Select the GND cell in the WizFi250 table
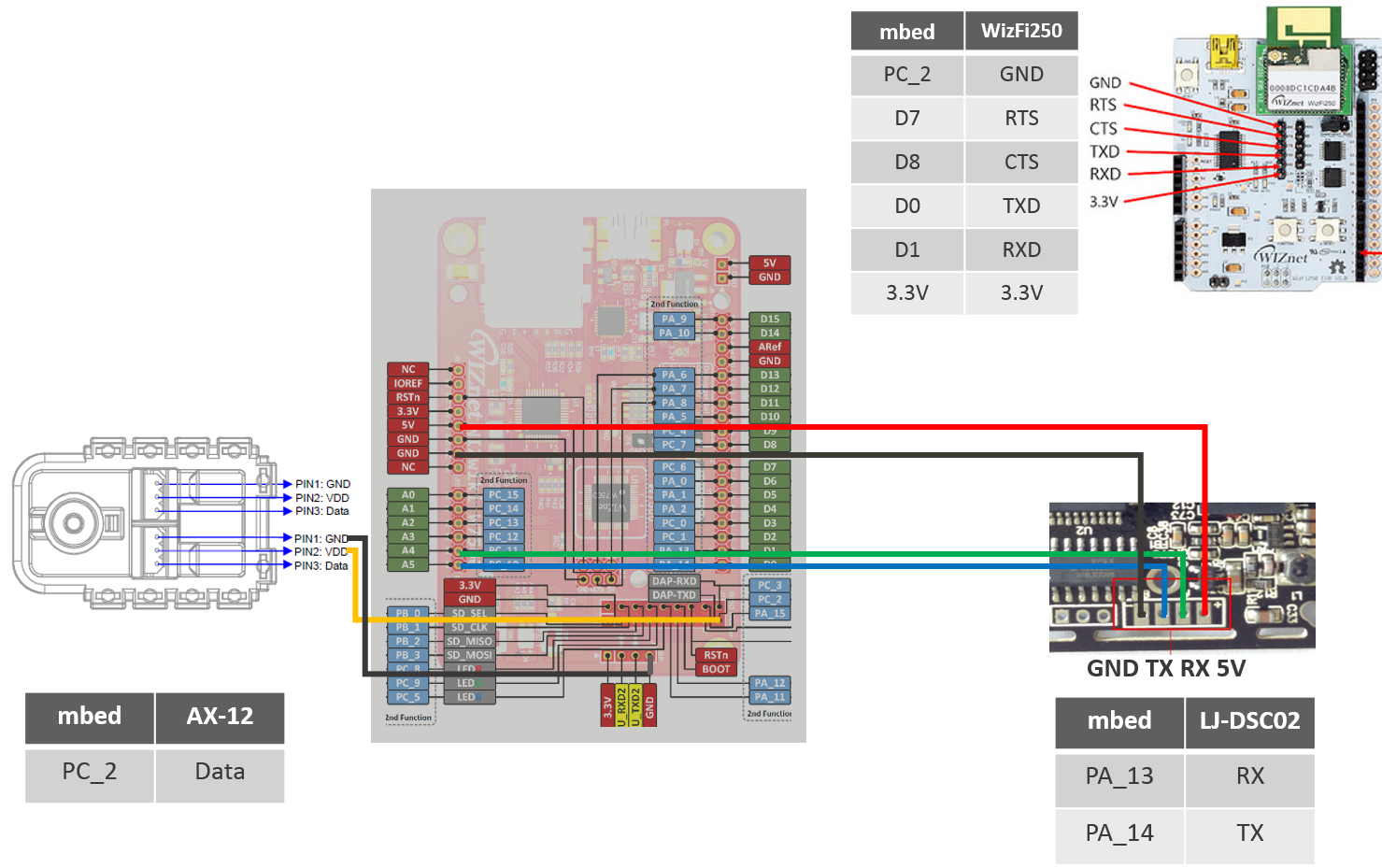This screenshot has height=868, width=1382. (1021, 74)
